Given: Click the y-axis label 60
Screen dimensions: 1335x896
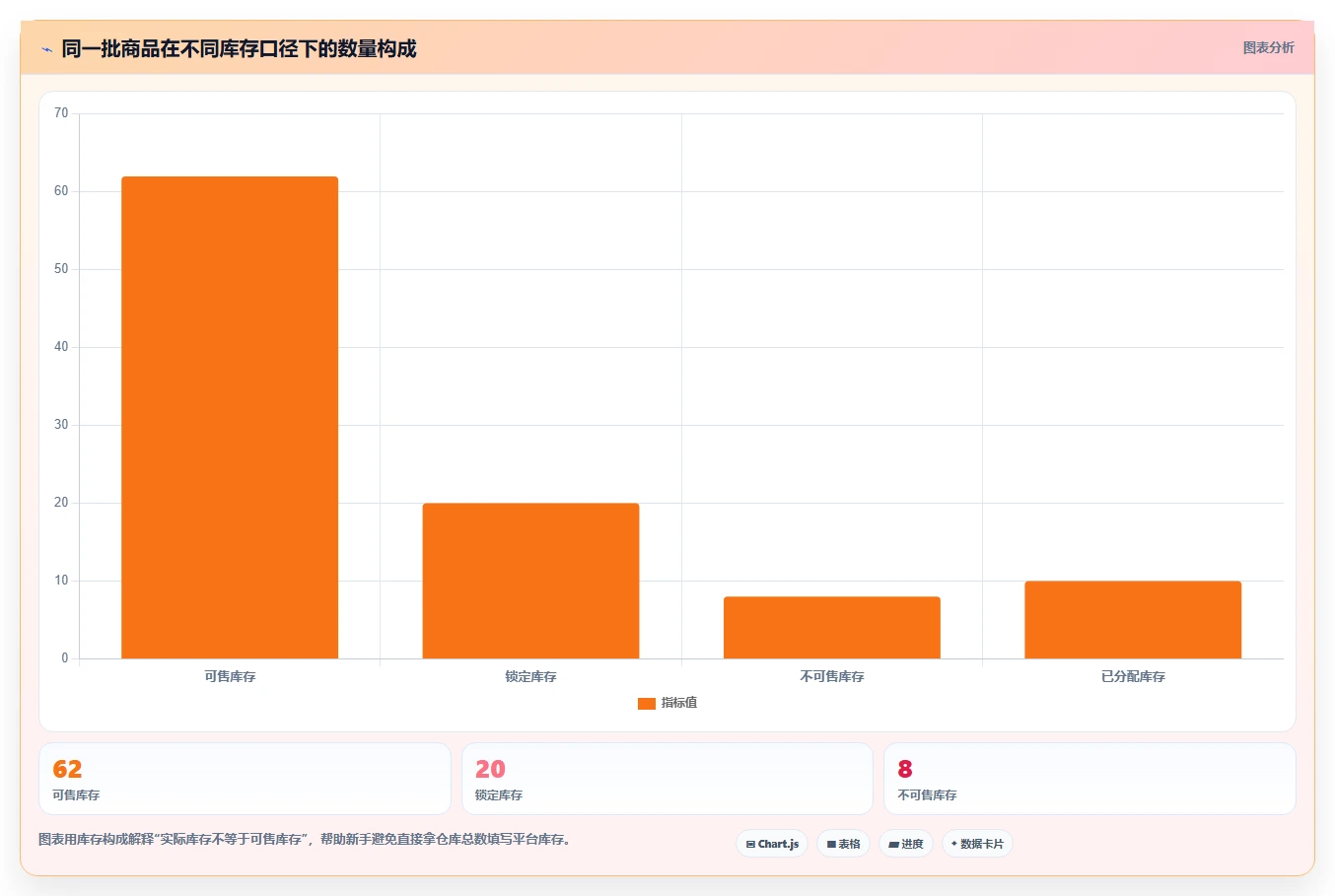Looking at the screenshot, I should (x=61, y=191).
